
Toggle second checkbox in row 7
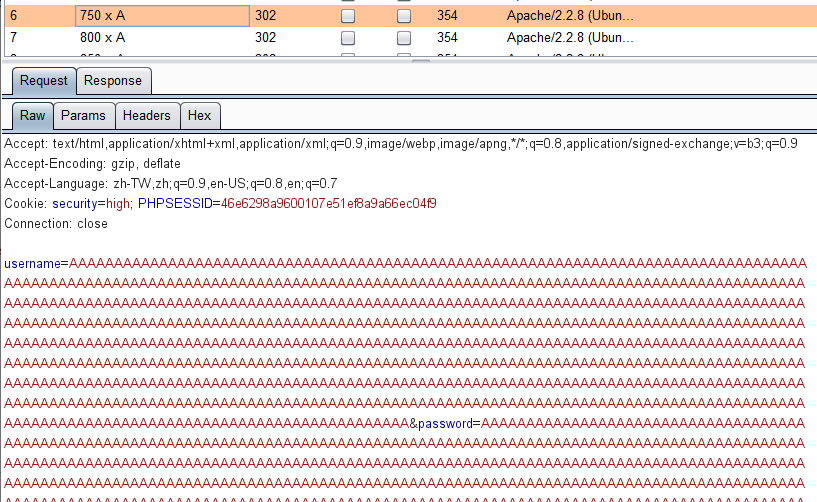404,38
